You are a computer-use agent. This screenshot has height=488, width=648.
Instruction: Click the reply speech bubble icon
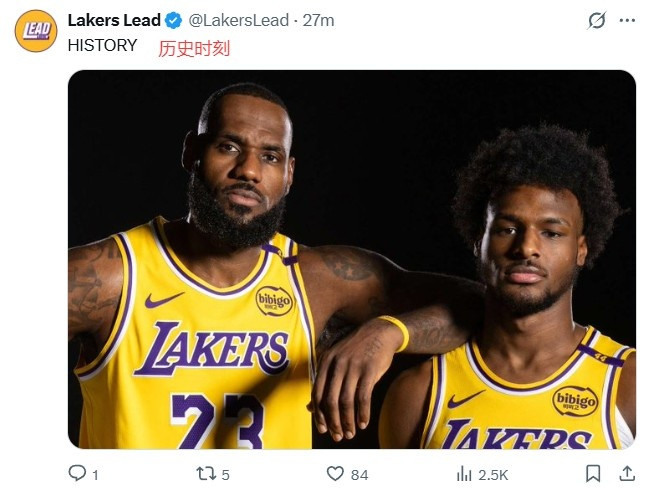pyautogui.click(x=77, y=473)
